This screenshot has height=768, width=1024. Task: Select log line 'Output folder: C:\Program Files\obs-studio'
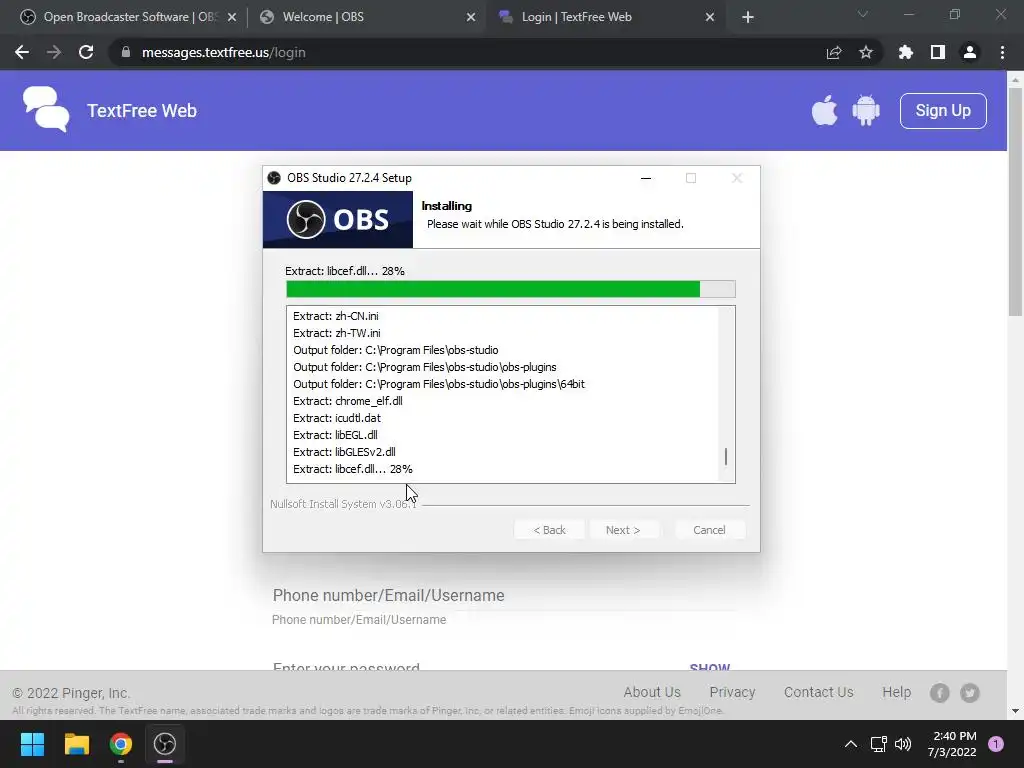[x=396, y=350]
